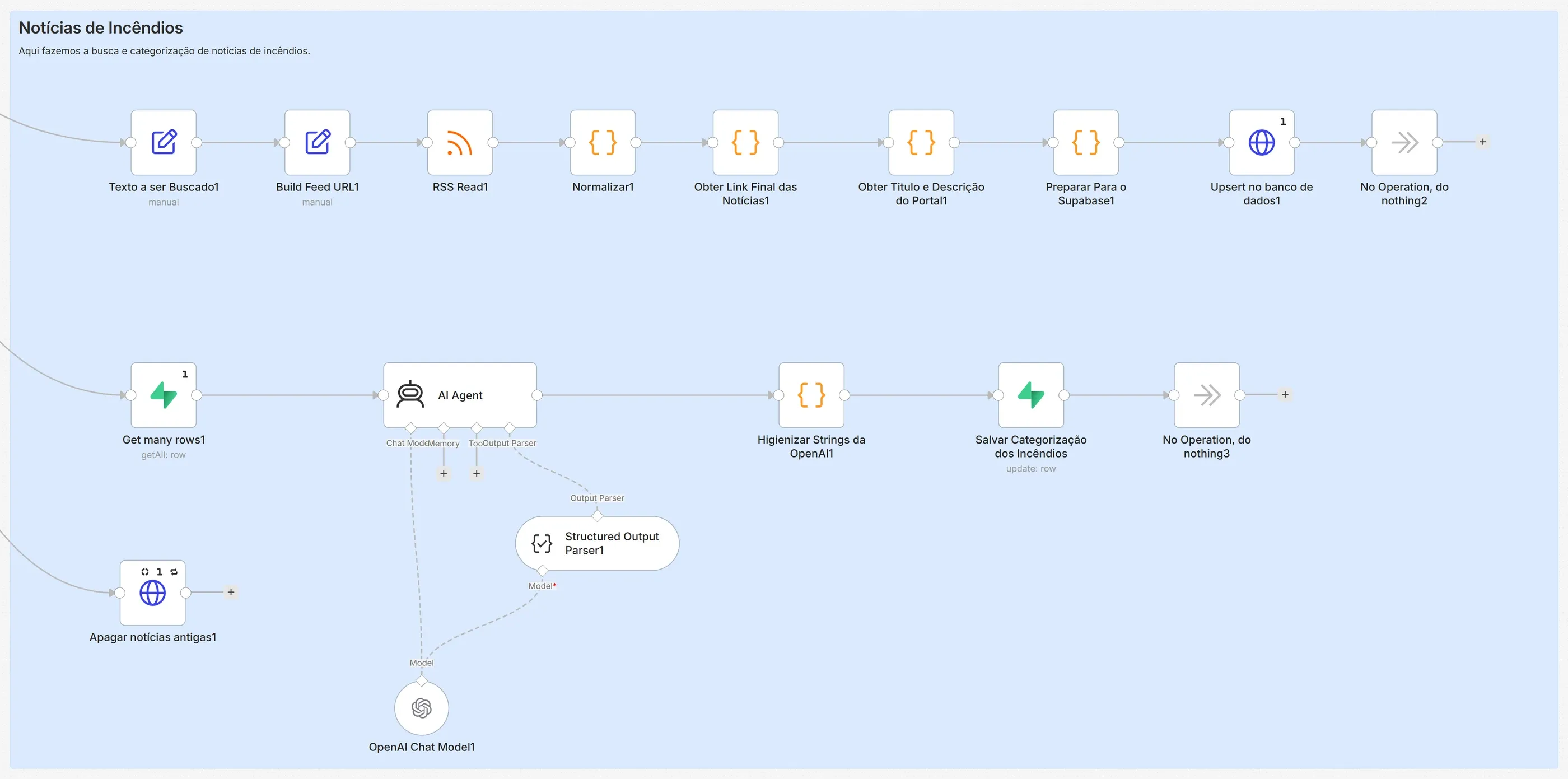
Task: Select Obter Titulo e Descrição do Portal1 node
Action: pos(922,142)
